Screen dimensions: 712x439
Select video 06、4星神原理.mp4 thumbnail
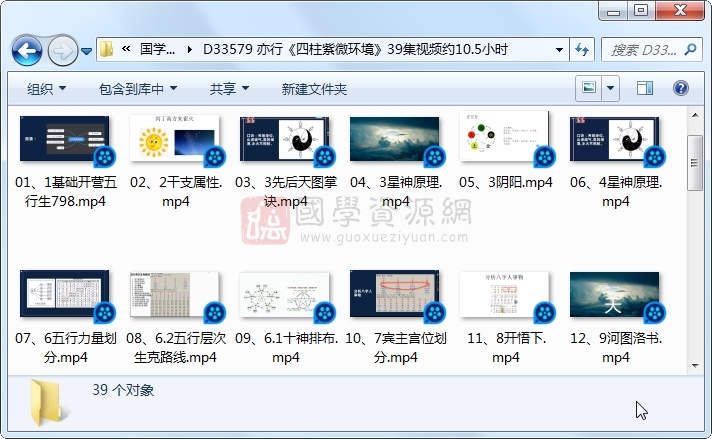[615, 139]
